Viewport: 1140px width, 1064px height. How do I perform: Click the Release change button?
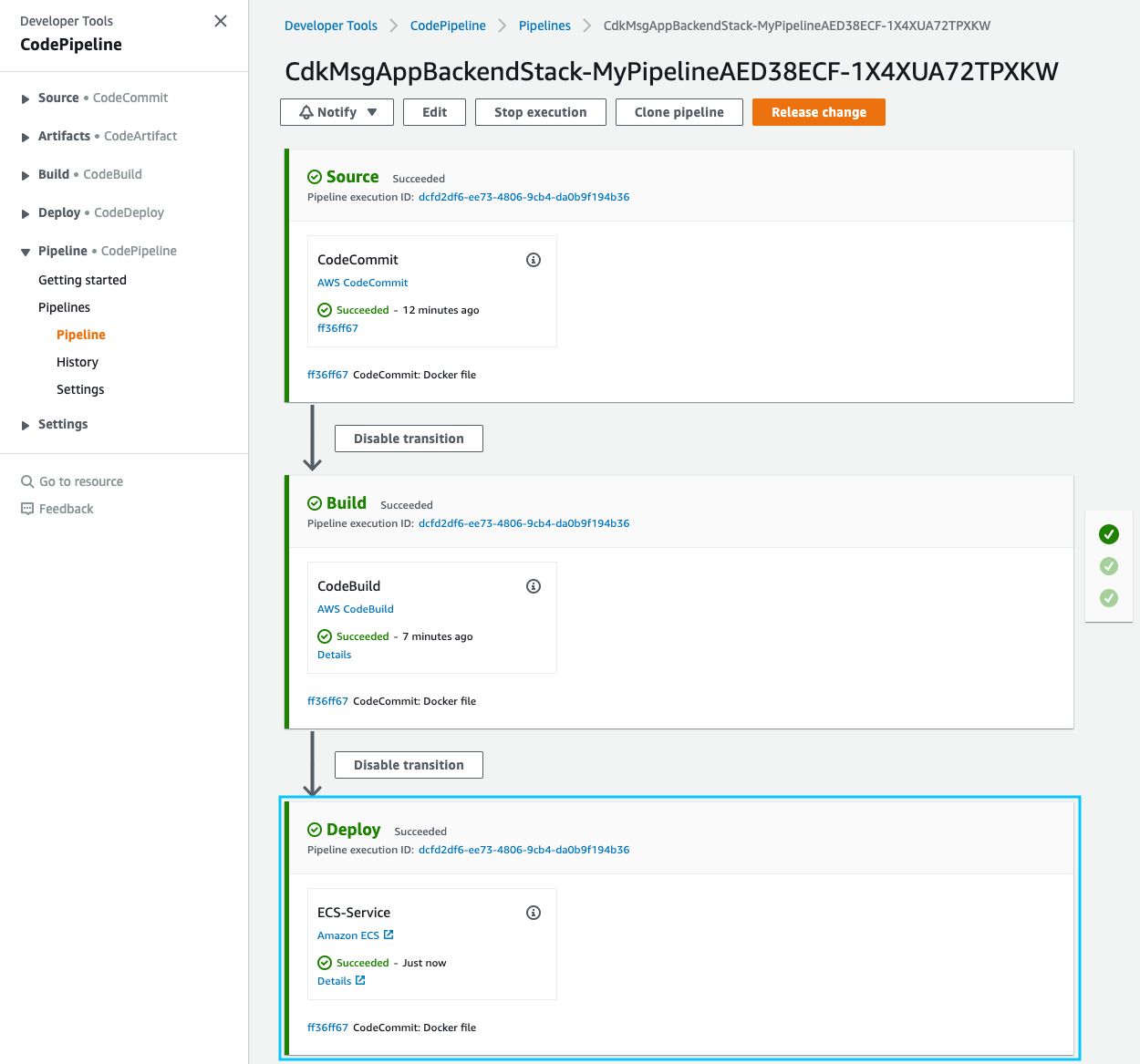tap(818, 111)
